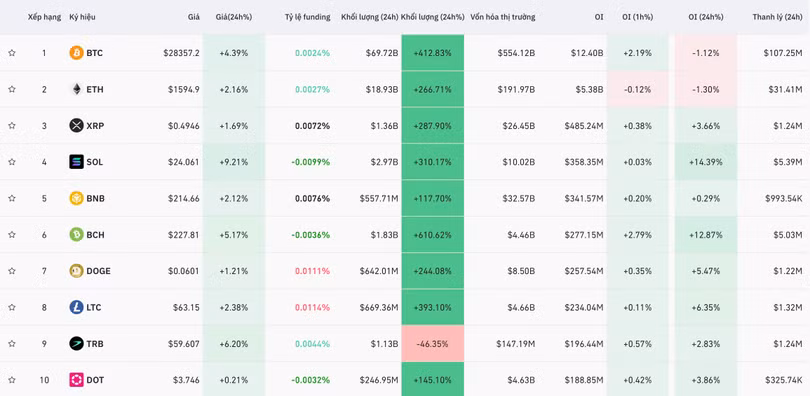Favorite ETH with its star
The image size is (810, 396).
coord(12,89)
